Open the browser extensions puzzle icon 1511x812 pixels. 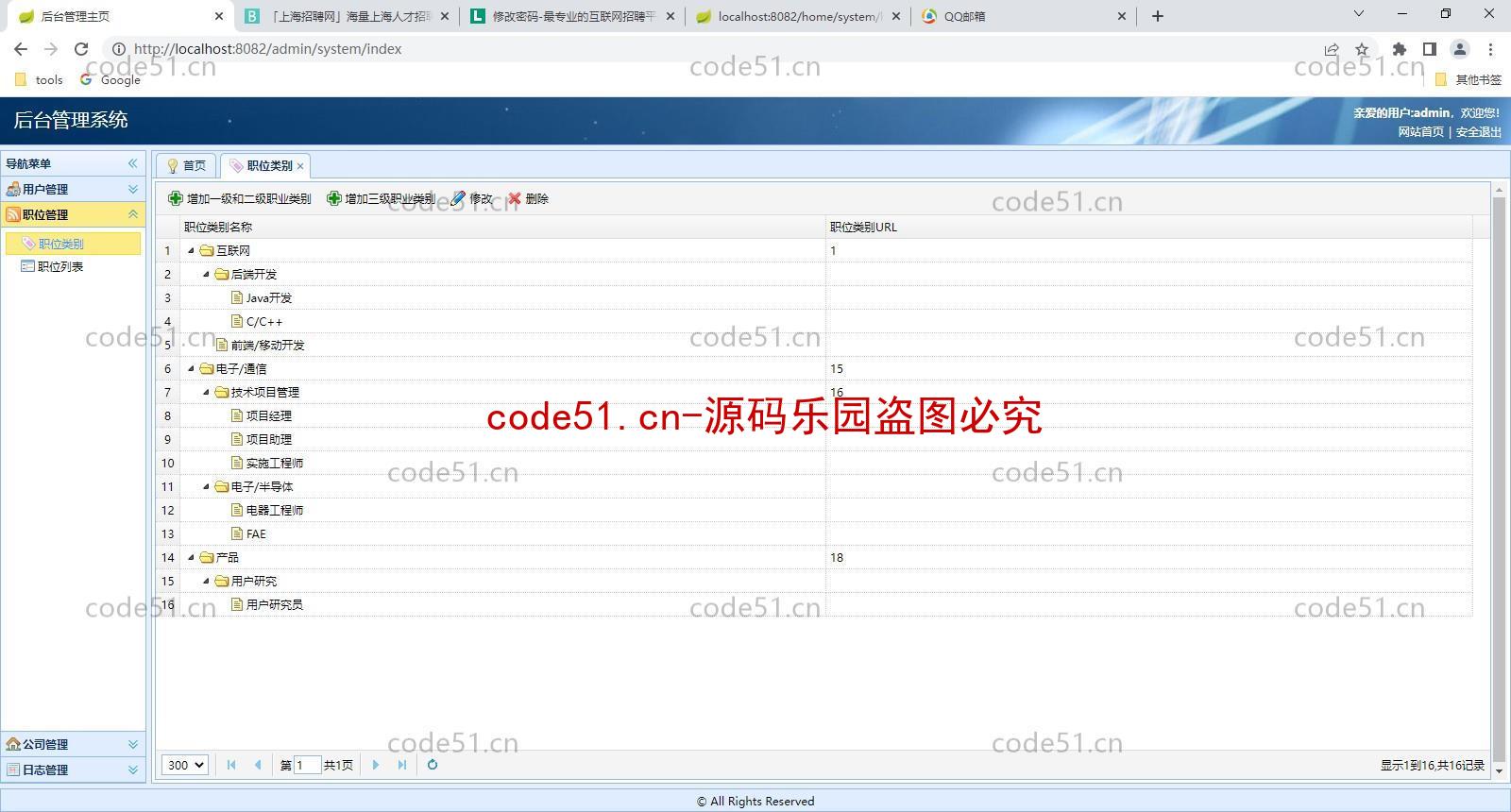(x=1400, y=49)
